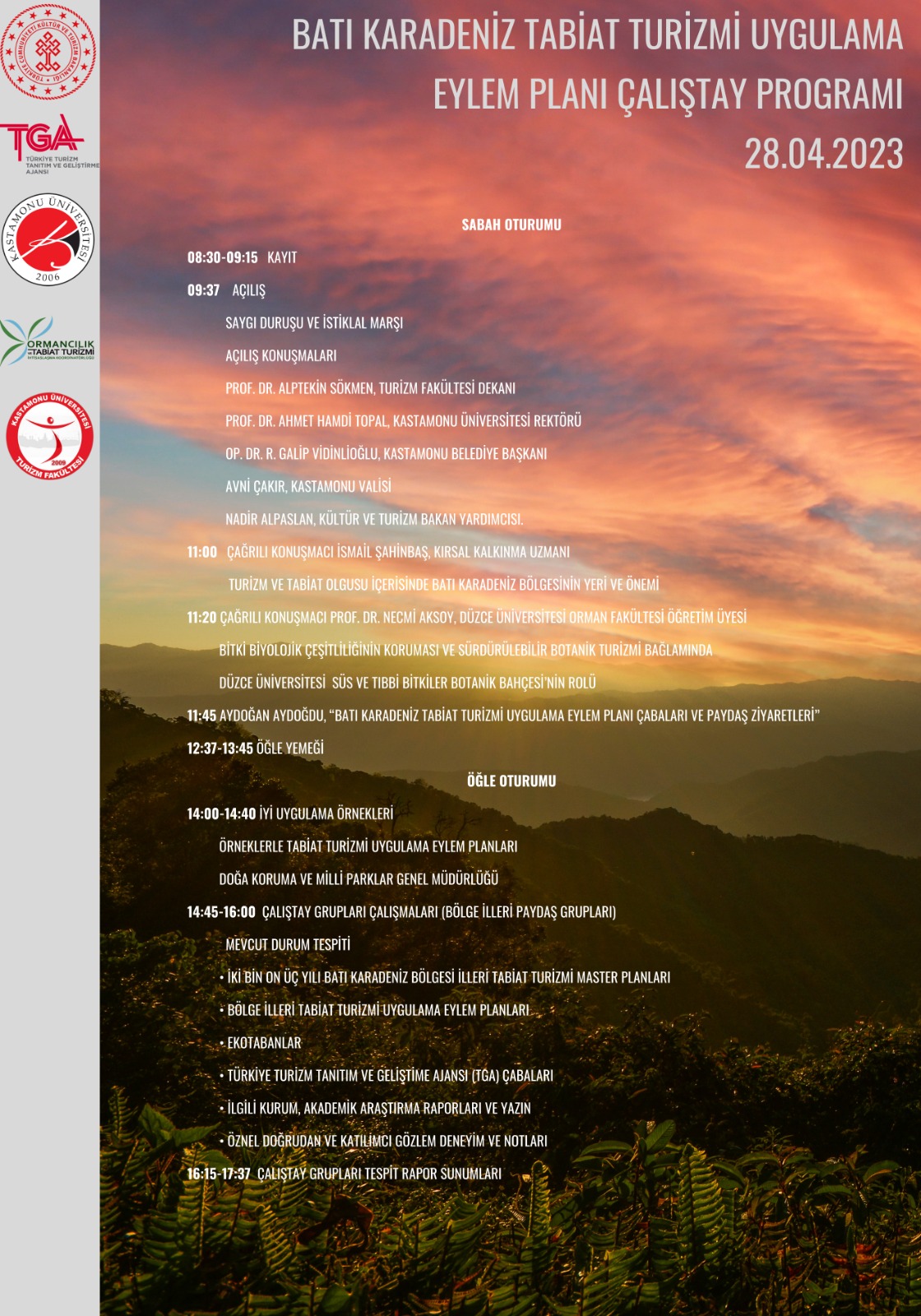Click the Ormancılık Tabiat Turizmi logo
921x1316 pixels.
click(x=48, y=342)
